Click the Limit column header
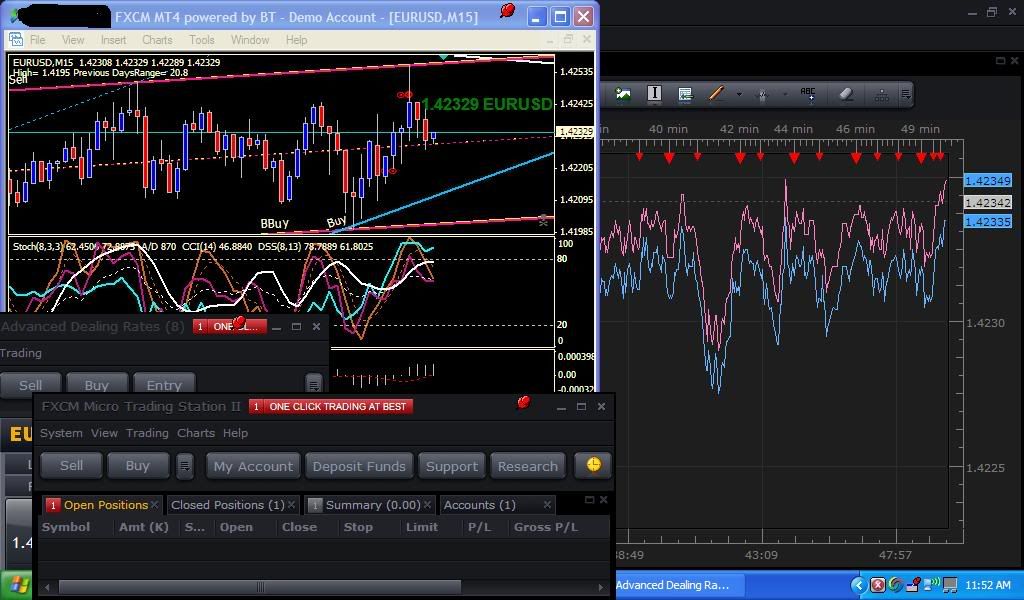Image resolution: width=1024 pixels, height=600 pixels. point(422,527)
